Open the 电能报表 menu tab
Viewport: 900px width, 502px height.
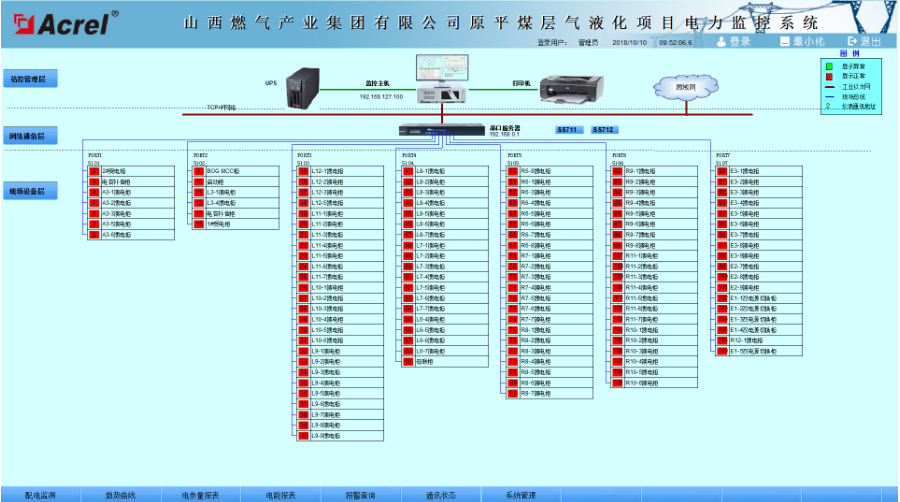281,495
